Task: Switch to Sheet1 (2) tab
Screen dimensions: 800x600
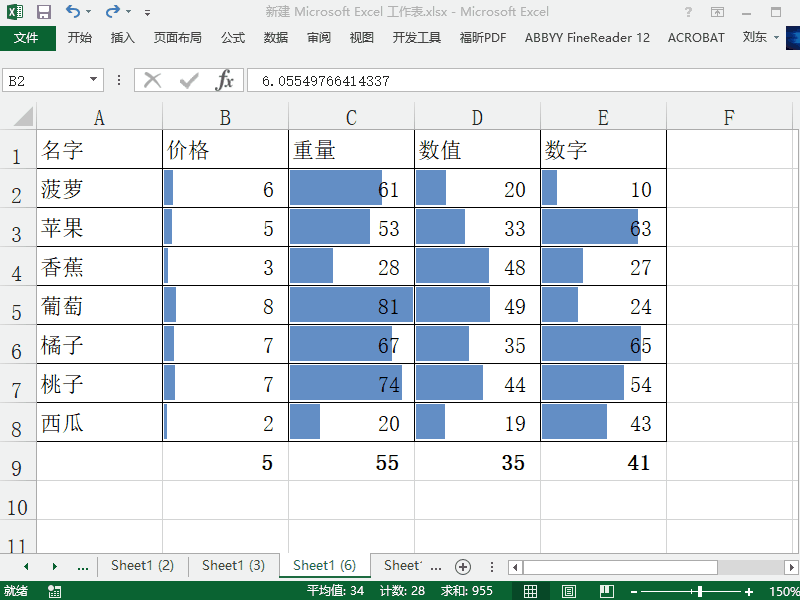Action: pyautogui.click(x=142, y=565)
